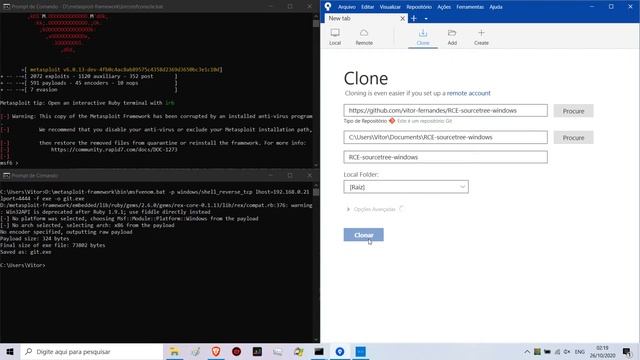Click the lower Prompt de Comando window icon
This screenshot has height=360, width=640.
tap(6, 176)
